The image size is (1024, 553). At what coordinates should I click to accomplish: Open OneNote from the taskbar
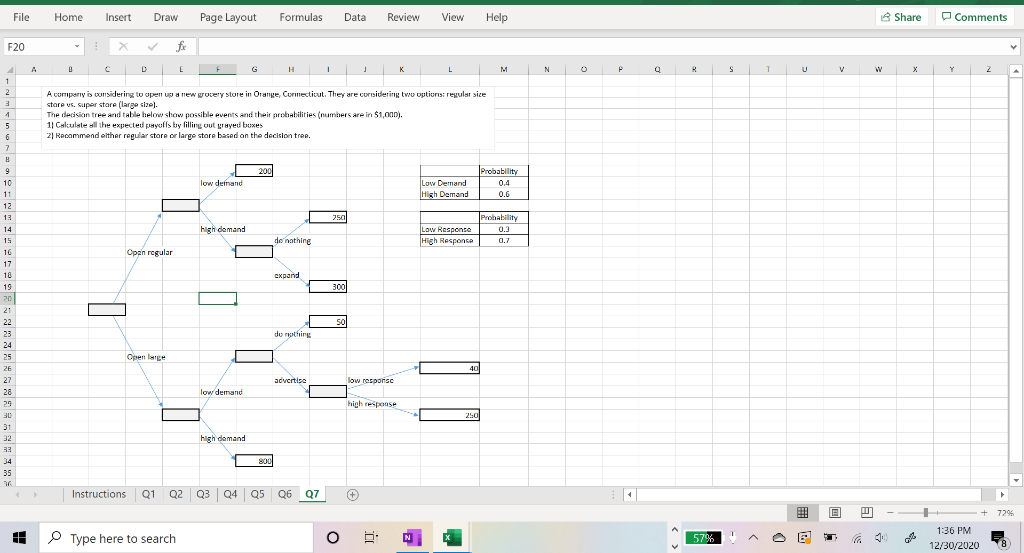point(411,538)
